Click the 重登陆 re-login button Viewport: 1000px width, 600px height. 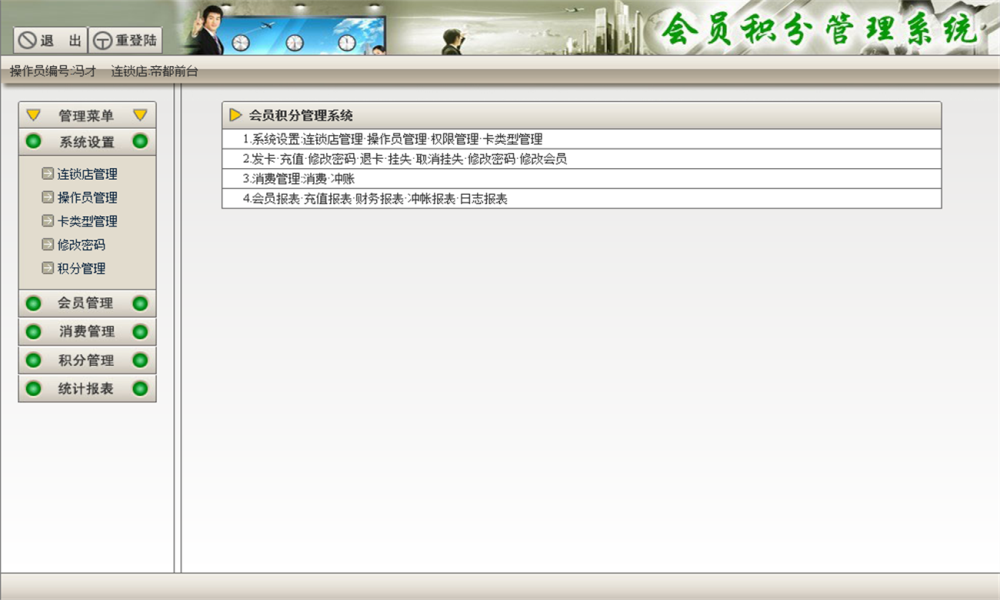[x=125, y=40]
